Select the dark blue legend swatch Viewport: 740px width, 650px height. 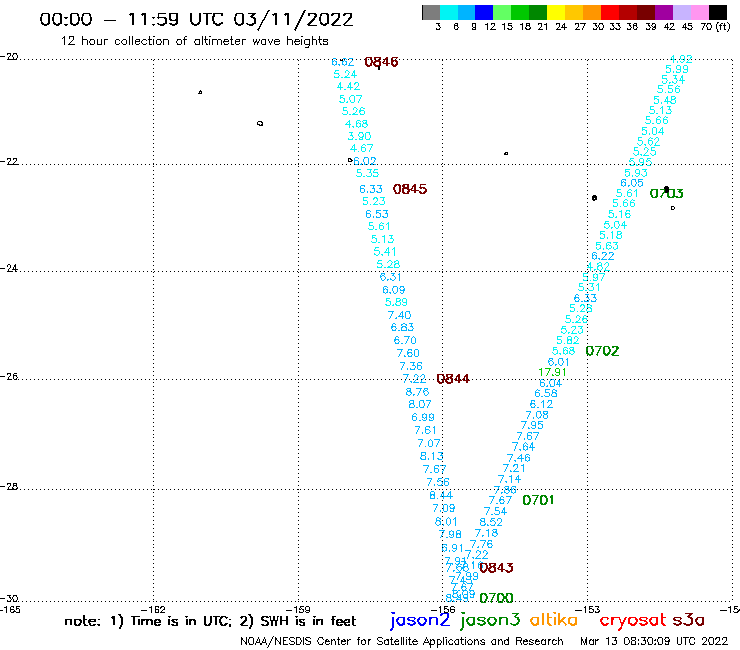pyautogui.click(x=484, y=12)
